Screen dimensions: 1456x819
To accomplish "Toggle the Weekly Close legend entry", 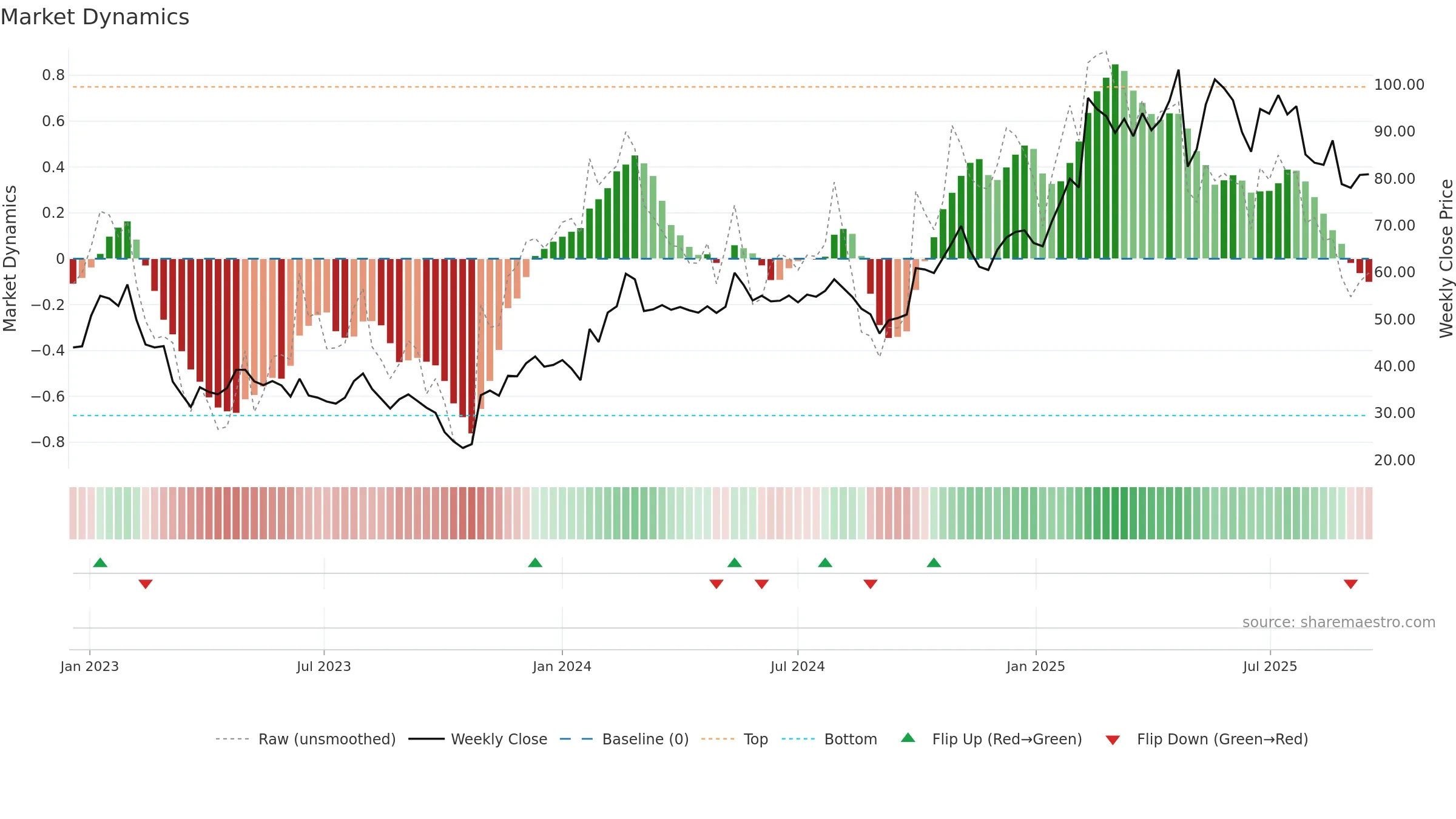I will click(477, 739).
